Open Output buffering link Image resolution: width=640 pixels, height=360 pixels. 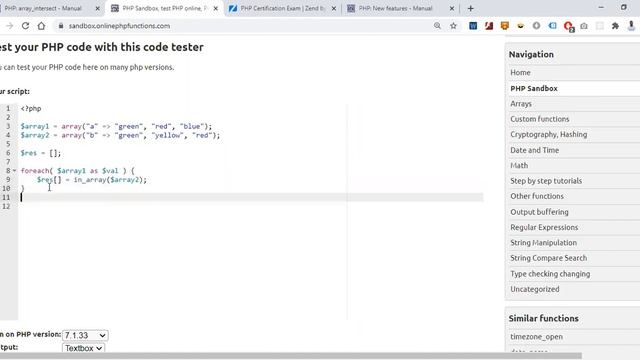click(539, 212)
